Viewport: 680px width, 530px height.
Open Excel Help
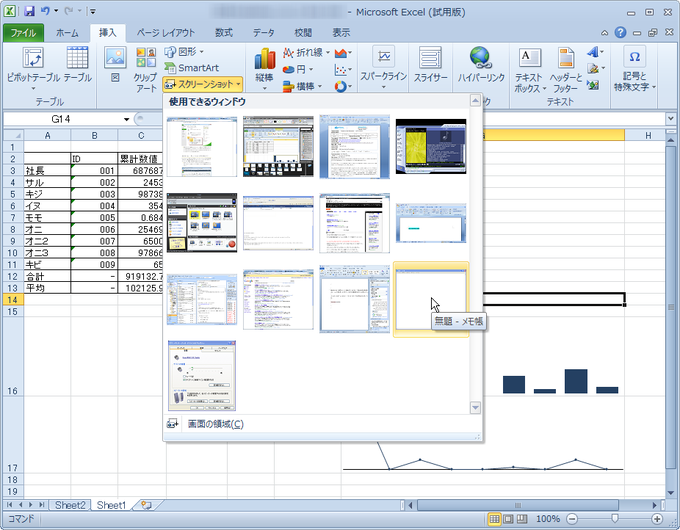click(621, 32)
